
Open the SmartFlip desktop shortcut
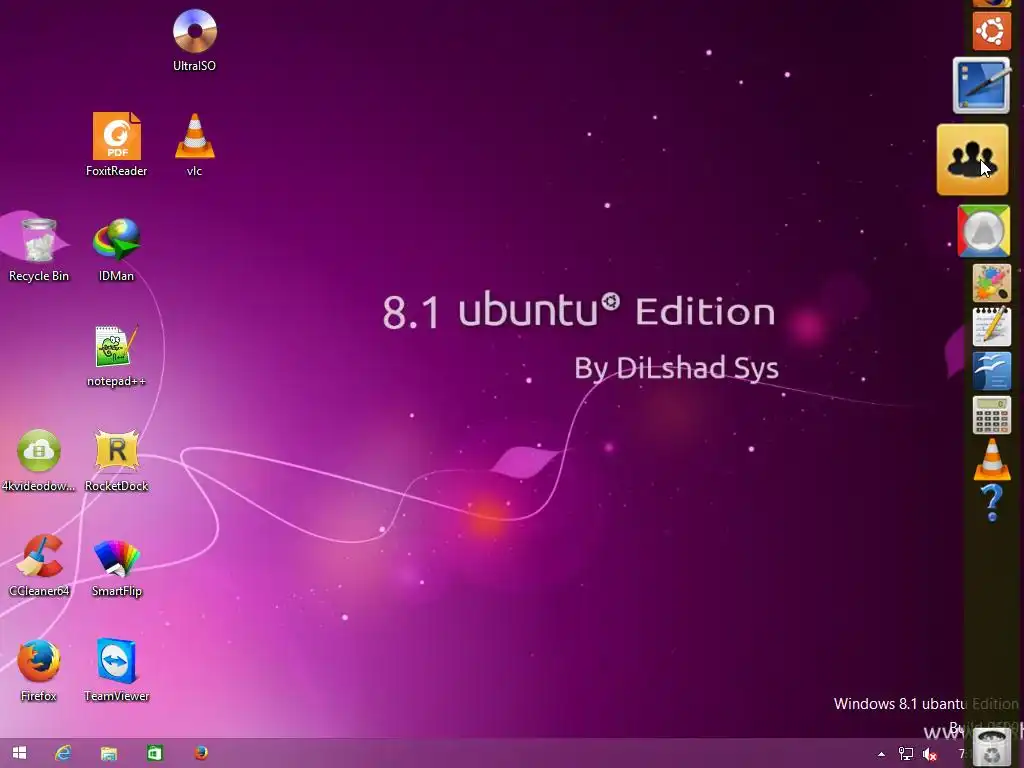tap(116, 566)
